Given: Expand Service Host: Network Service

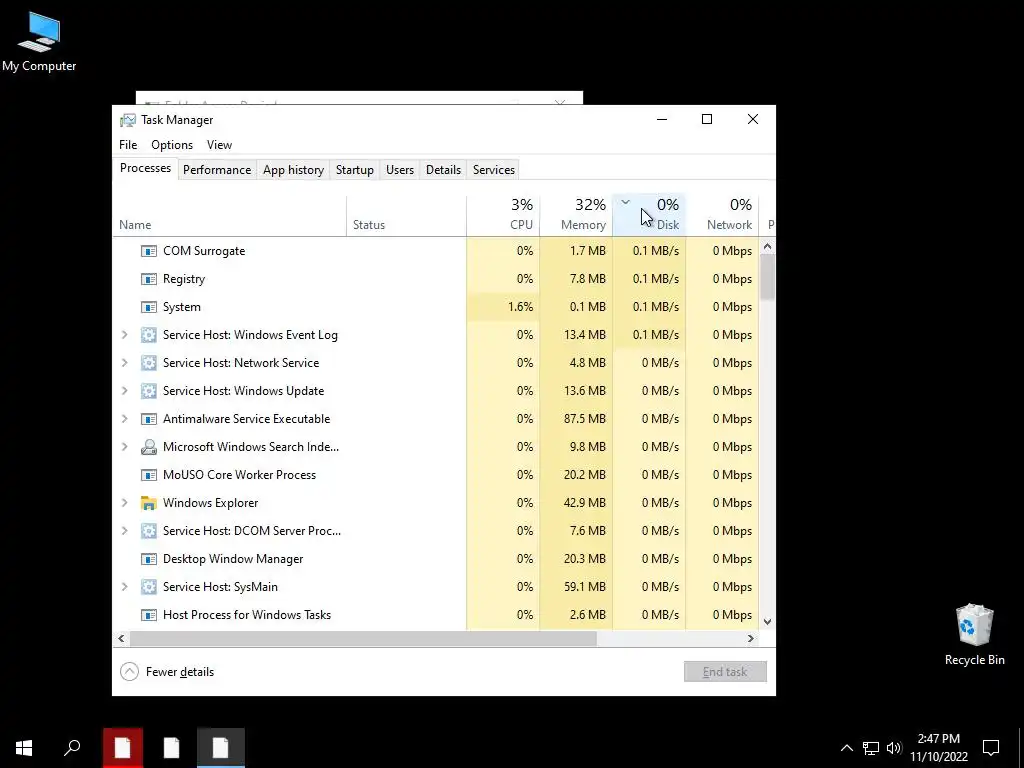Looking at the screenshot, I should [125, 363].
